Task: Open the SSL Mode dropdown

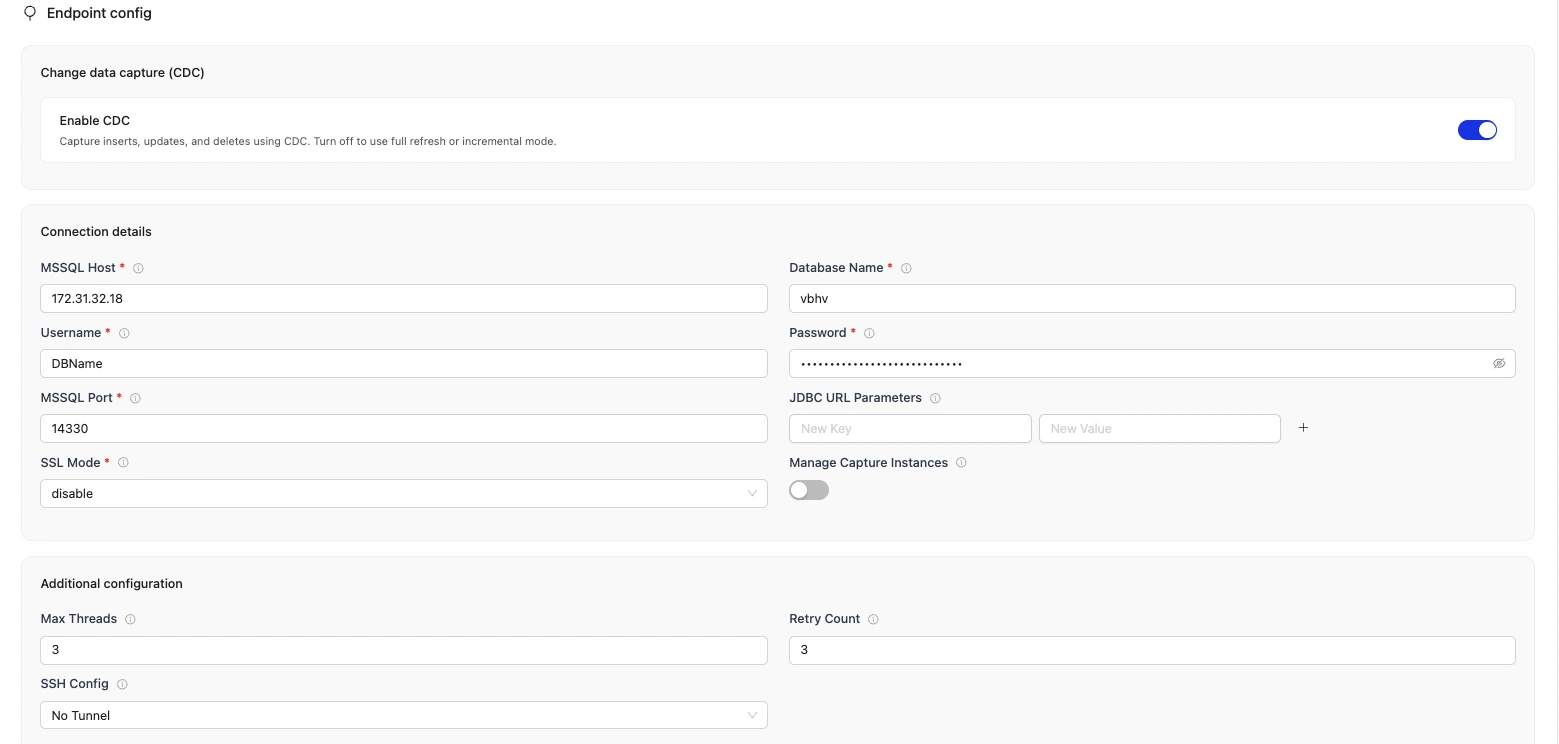Action: [404, 493]
